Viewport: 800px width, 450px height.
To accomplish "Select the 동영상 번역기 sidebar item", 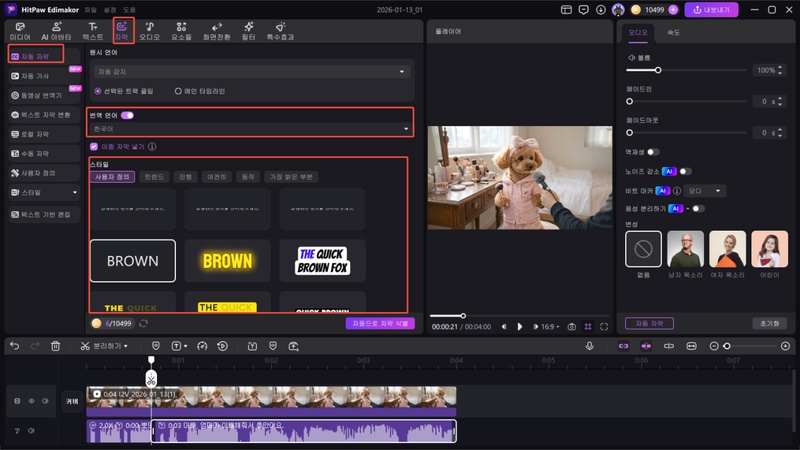I will (x=44, y=95).
